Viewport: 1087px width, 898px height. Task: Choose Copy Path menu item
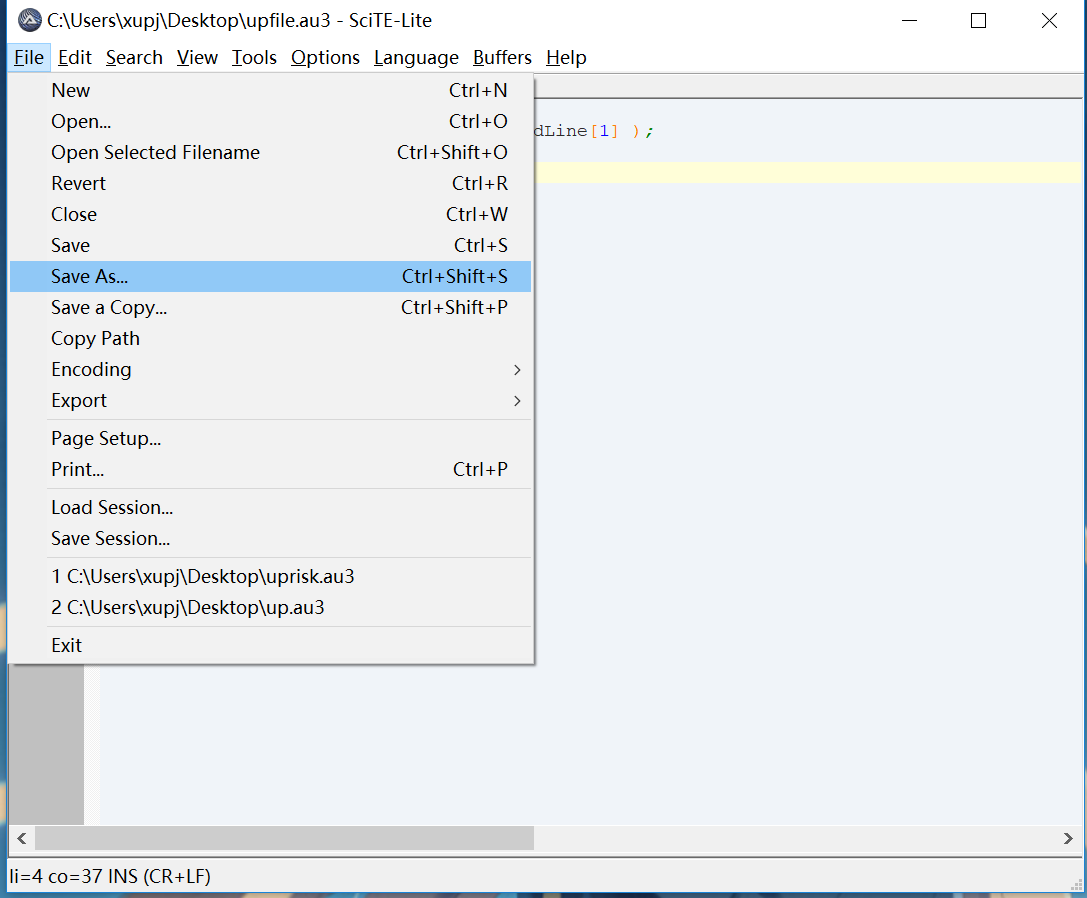pos(270,338)
